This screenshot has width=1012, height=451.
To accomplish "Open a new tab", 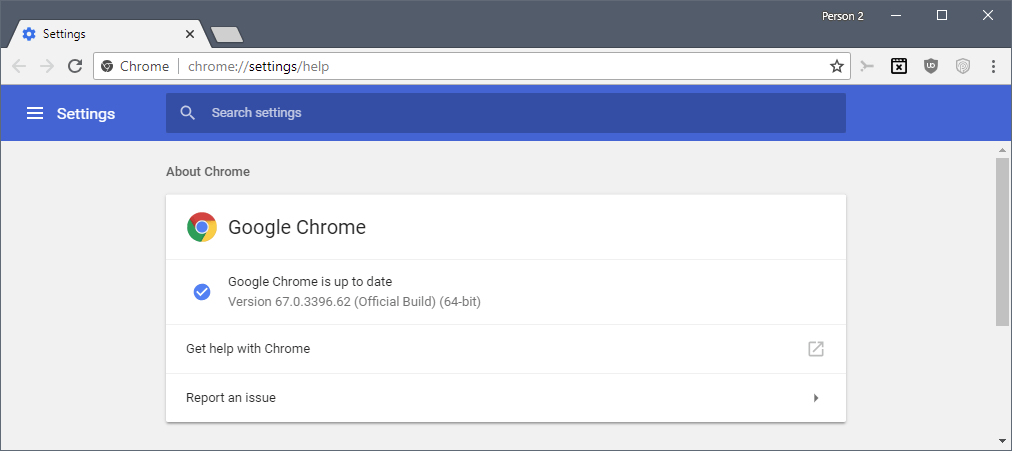I will point(227,35).
